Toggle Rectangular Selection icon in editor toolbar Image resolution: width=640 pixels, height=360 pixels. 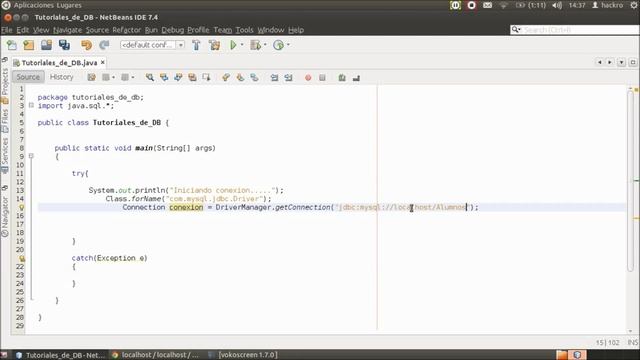207,78
